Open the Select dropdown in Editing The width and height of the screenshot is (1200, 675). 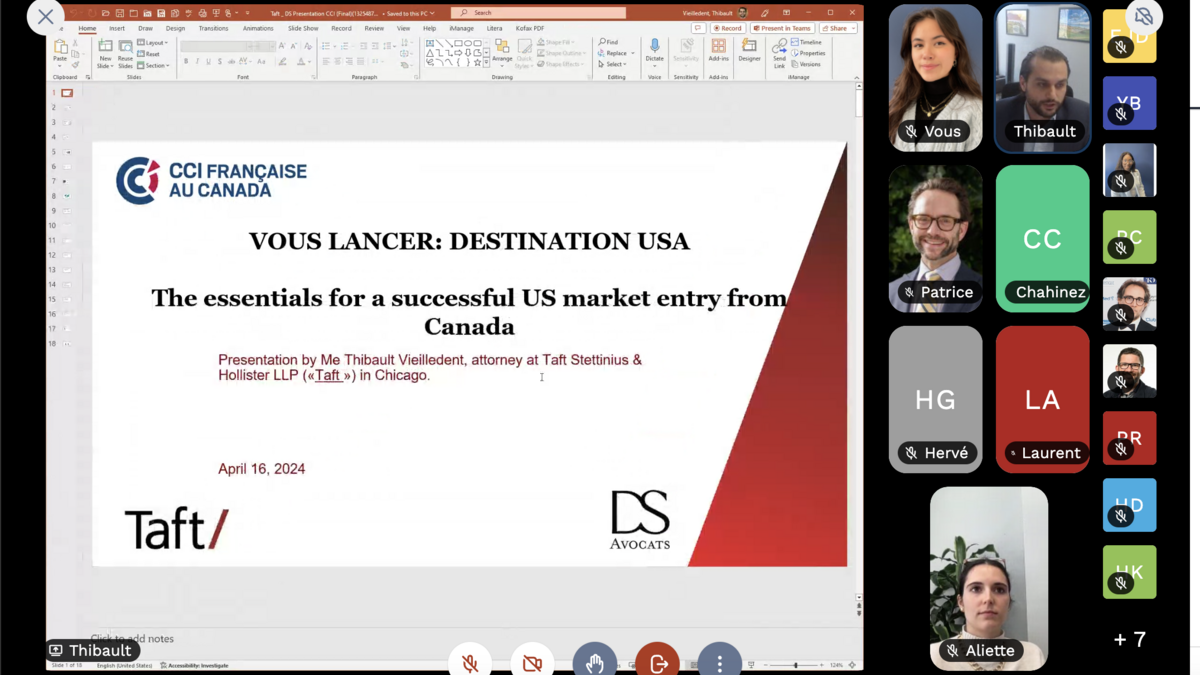coord(614,64)
